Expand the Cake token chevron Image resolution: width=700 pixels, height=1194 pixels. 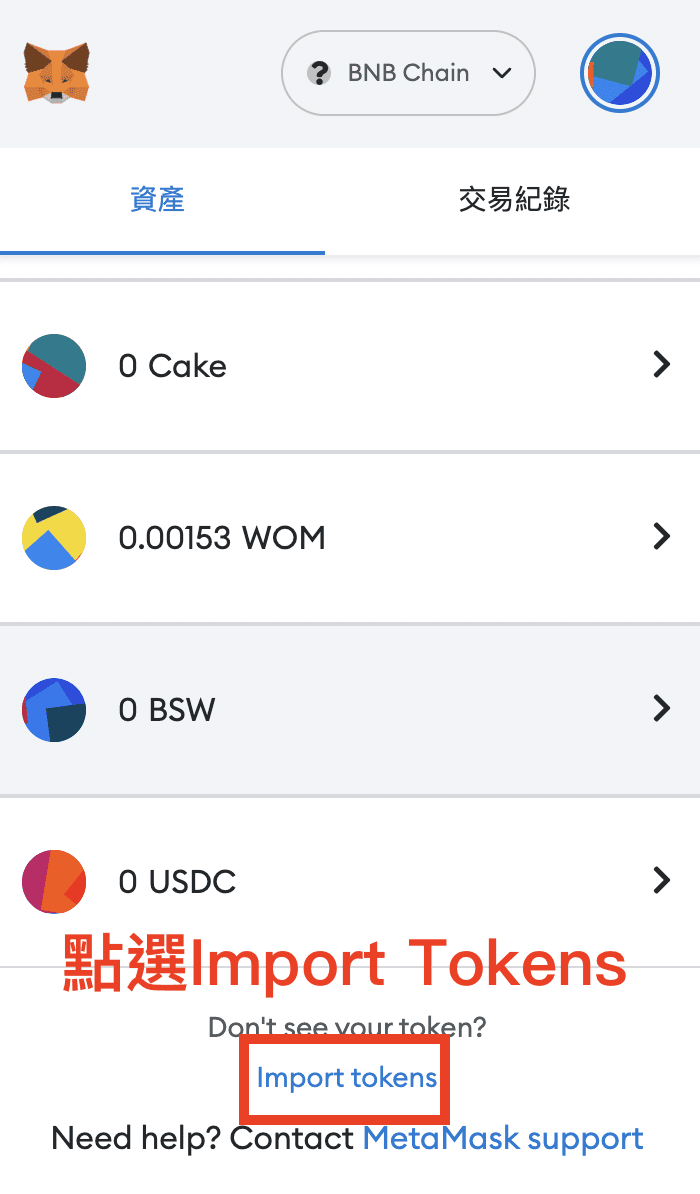point(662,365)
